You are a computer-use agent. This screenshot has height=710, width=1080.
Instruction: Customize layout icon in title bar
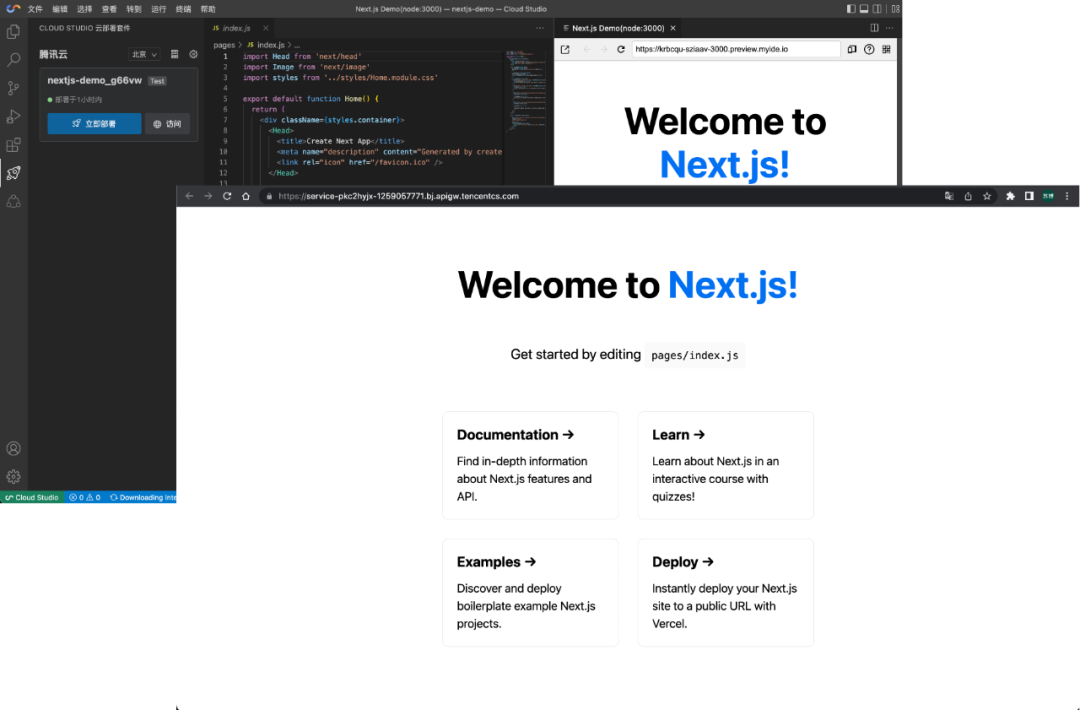pyautogui.click(x=895, y=9)
